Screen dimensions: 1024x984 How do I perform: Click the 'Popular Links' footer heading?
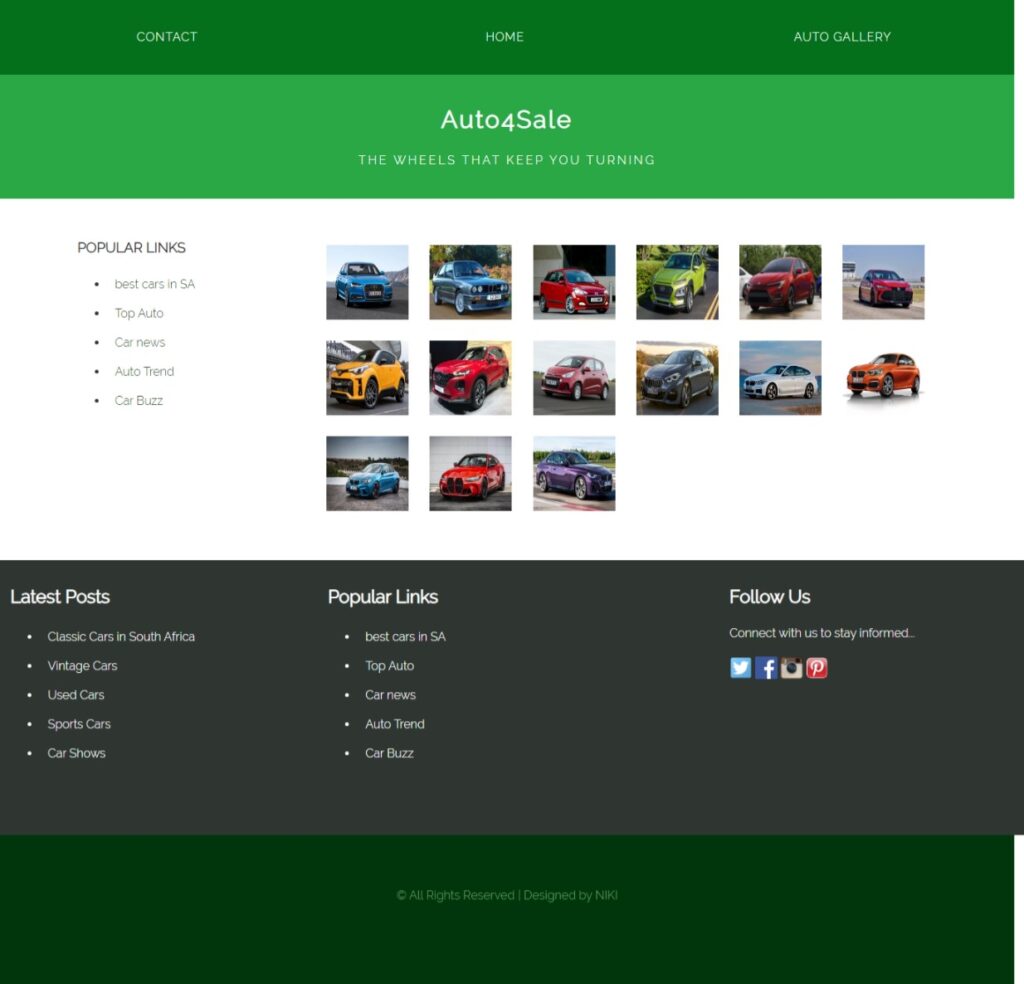(383, 597)
